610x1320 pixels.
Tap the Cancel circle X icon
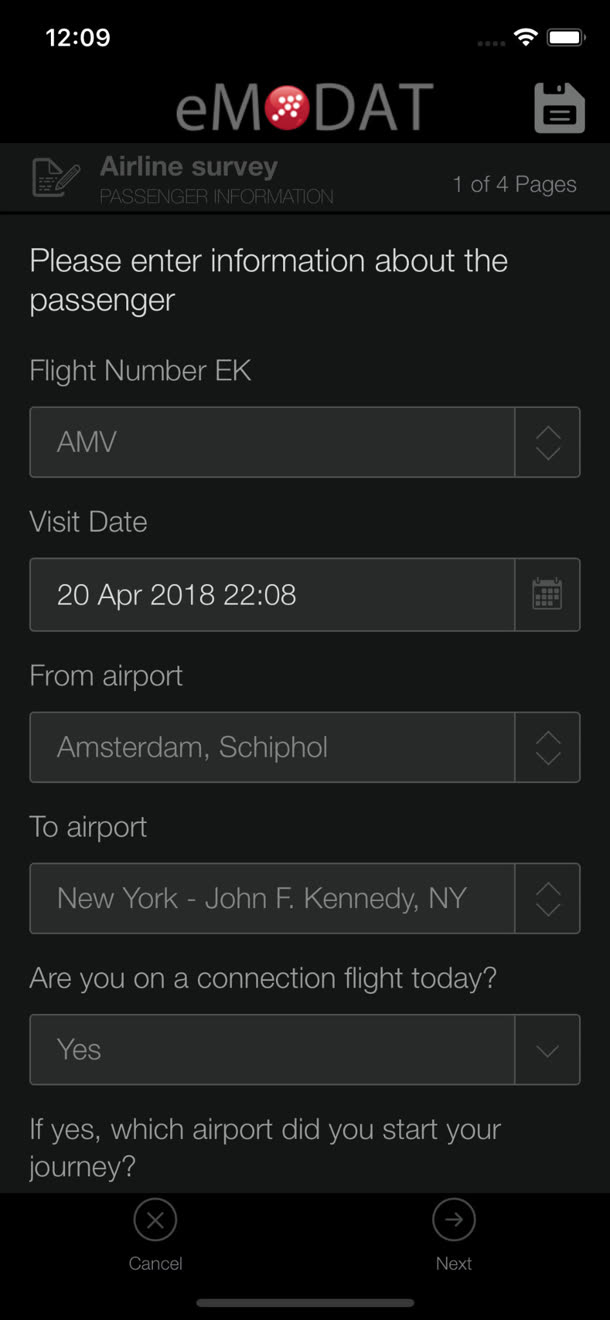coord(155,1220)
